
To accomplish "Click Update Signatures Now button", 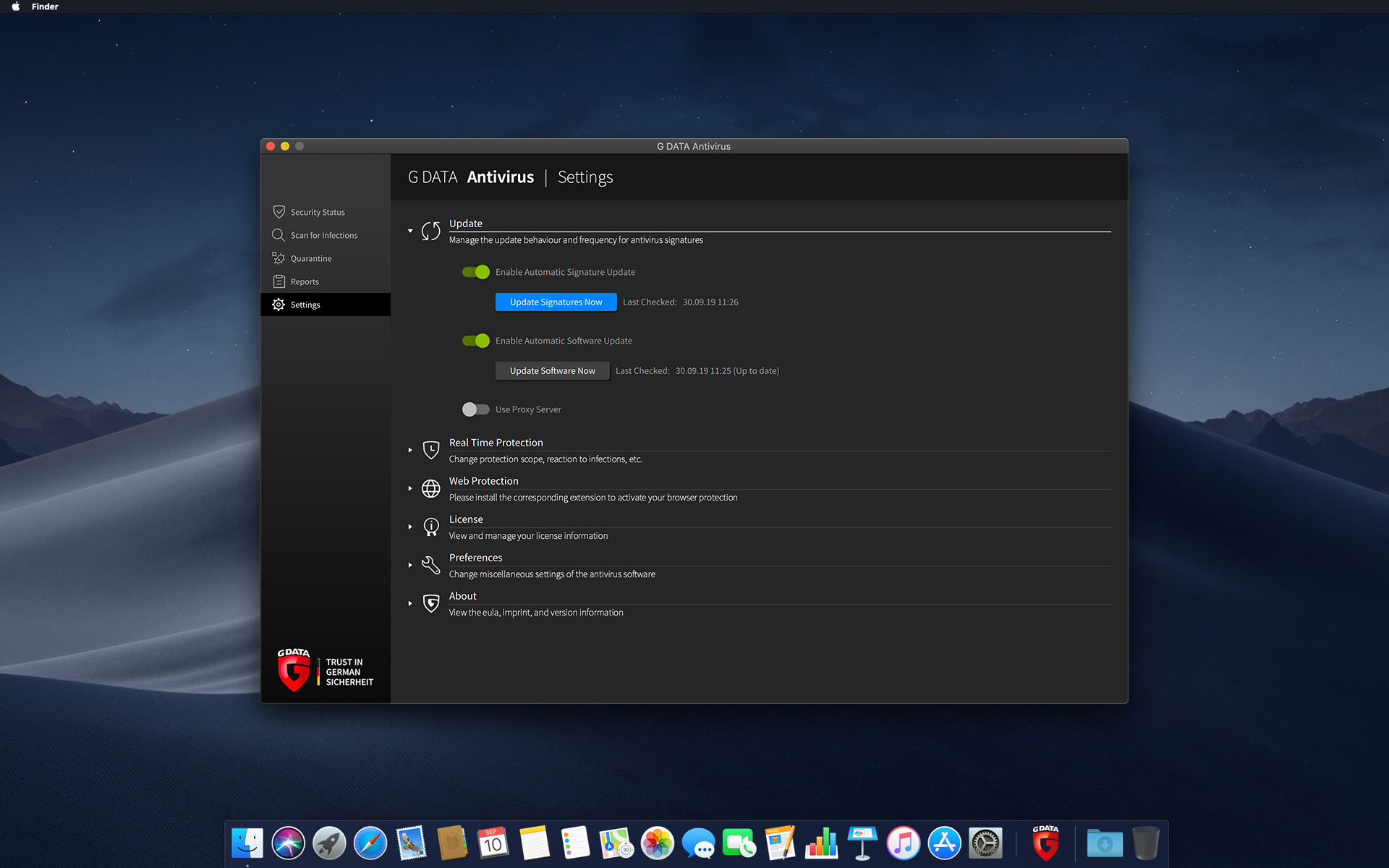I will pos(556,302).
